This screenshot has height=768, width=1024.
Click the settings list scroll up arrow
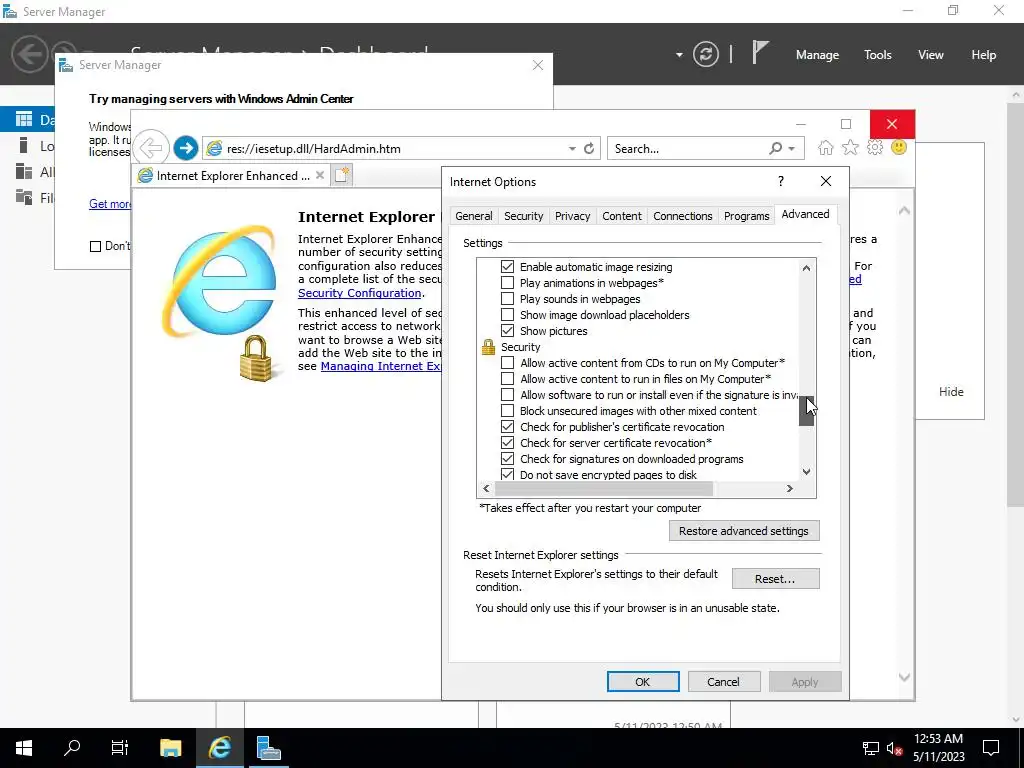[x=807, y=268]
